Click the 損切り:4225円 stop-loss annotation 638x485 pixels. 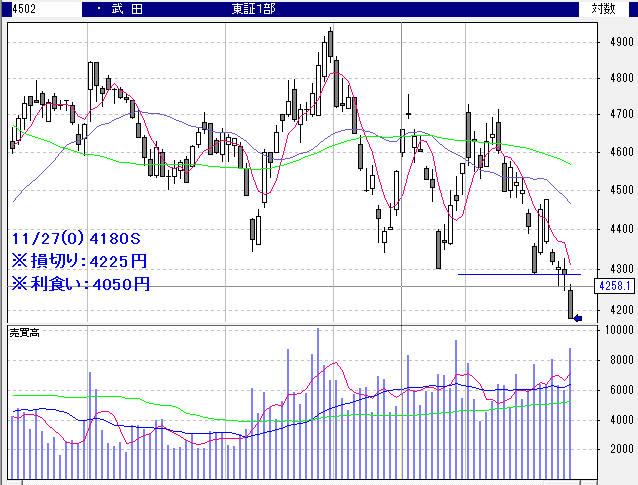pyautogui.click(x=80, y=261)
